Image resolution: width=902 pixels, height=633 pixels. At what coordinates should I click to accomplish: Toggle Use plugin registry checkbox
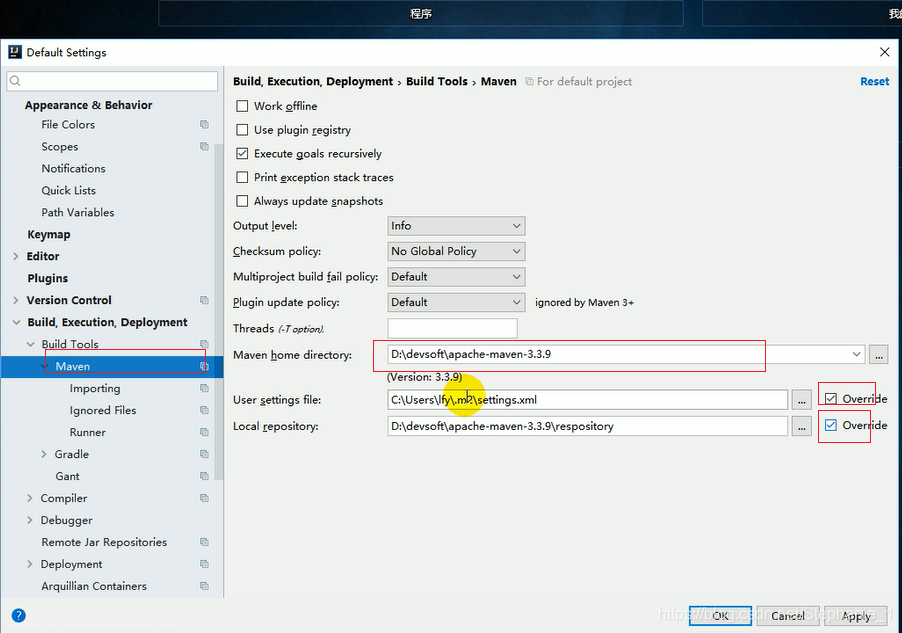[x=242, y=130]
